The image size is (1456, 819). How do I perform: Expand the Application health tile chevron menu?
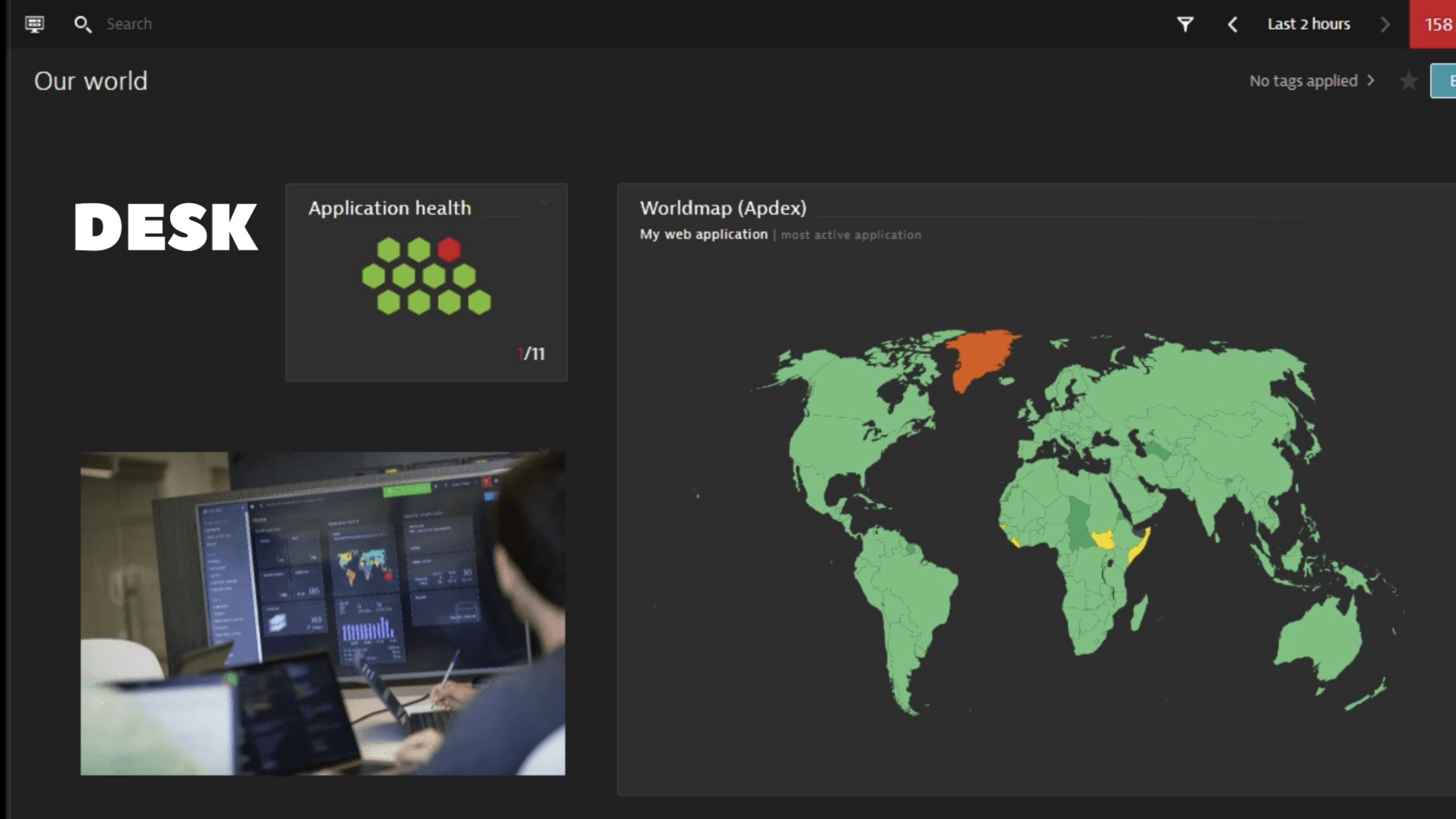(544, 203)
